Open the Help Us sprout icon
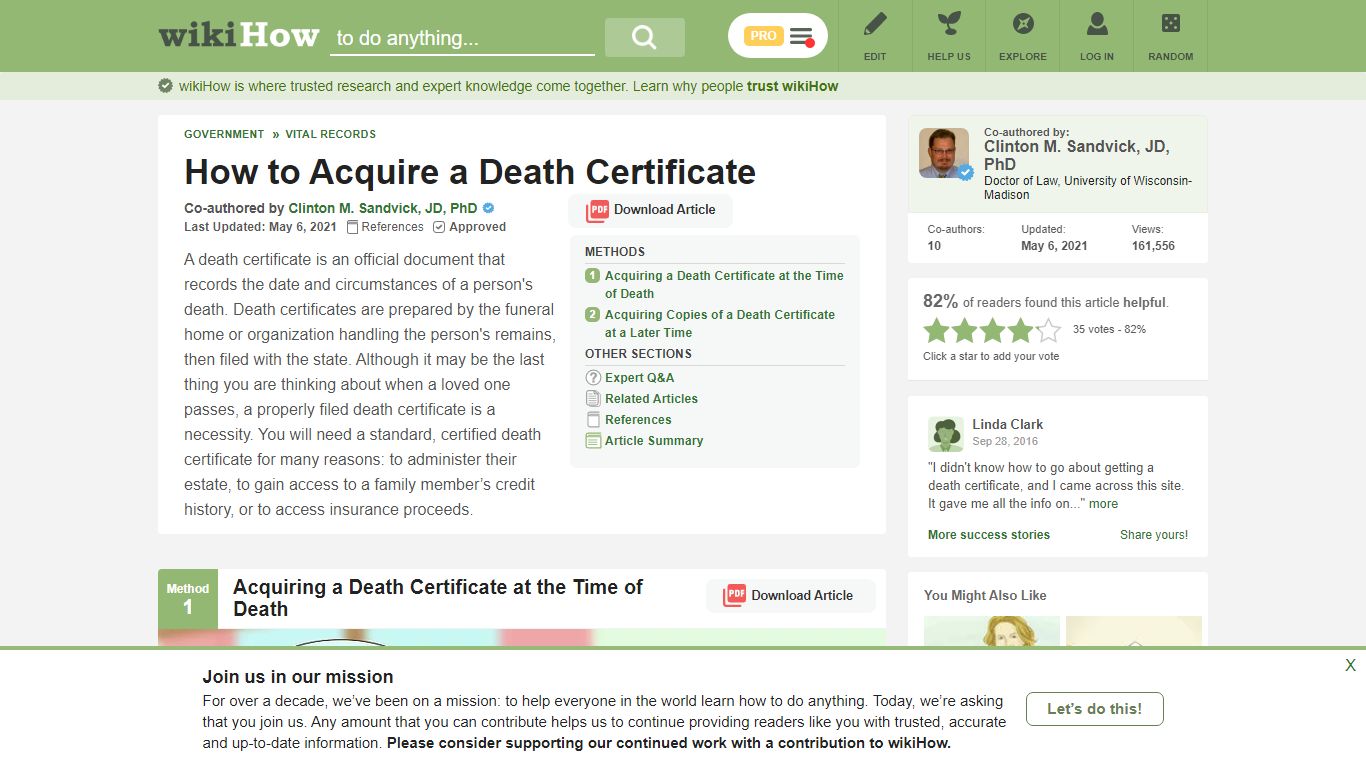Viewport: 1366px width, 768px height. (949, 24)
